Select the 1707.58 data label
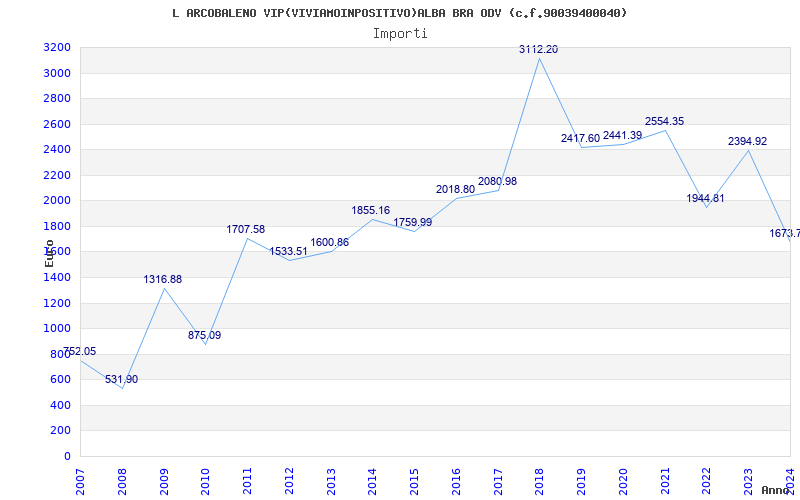800x500 pixels. (x=245, y=230)
